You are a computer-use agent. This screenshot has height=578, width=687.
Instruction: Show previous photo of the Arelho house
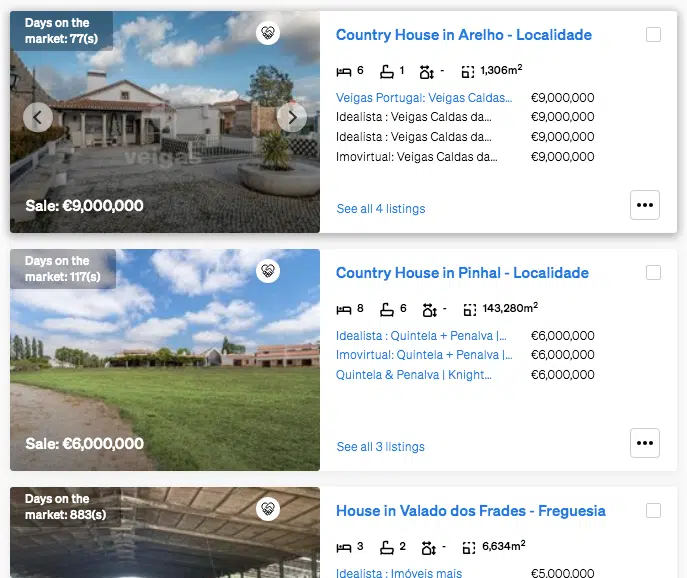[x=38, y=117]
